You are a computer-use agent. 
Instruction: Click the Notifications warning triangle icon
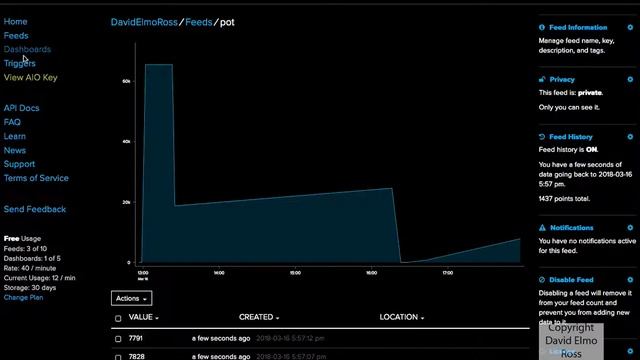[542, 228]
